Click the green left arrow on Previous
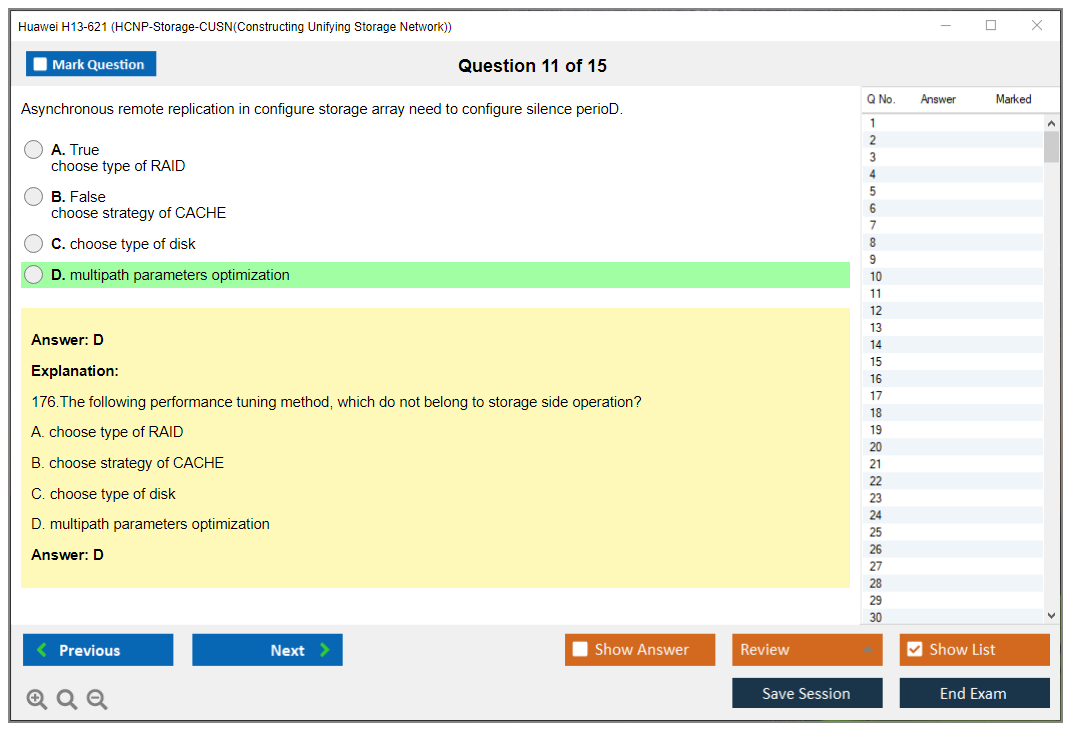Screen dimensions: 1075x735 pyautogui.click(x=42, y=650)
